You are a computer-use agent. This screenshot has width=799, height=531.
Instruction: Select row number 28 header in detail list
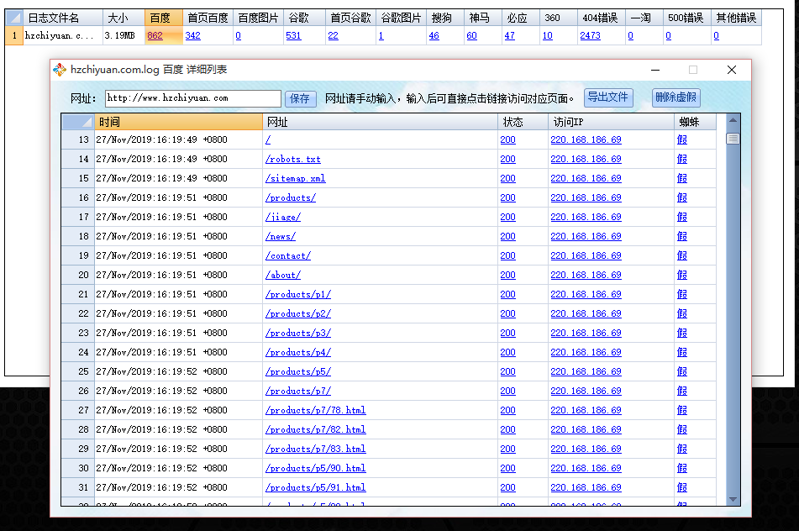78,430
